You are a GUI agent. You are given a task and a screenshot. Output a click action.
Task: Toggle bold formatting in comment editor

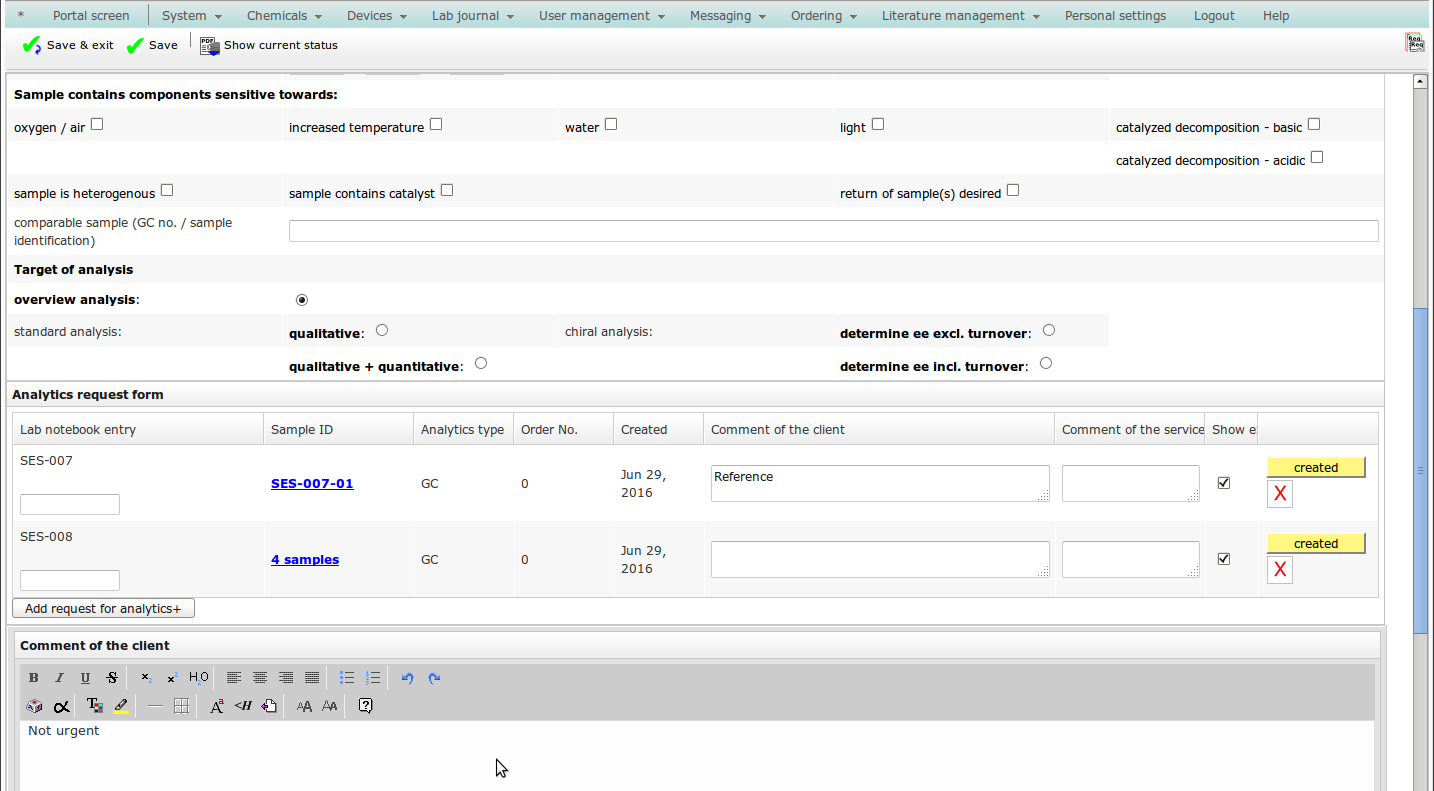point(34,678)
